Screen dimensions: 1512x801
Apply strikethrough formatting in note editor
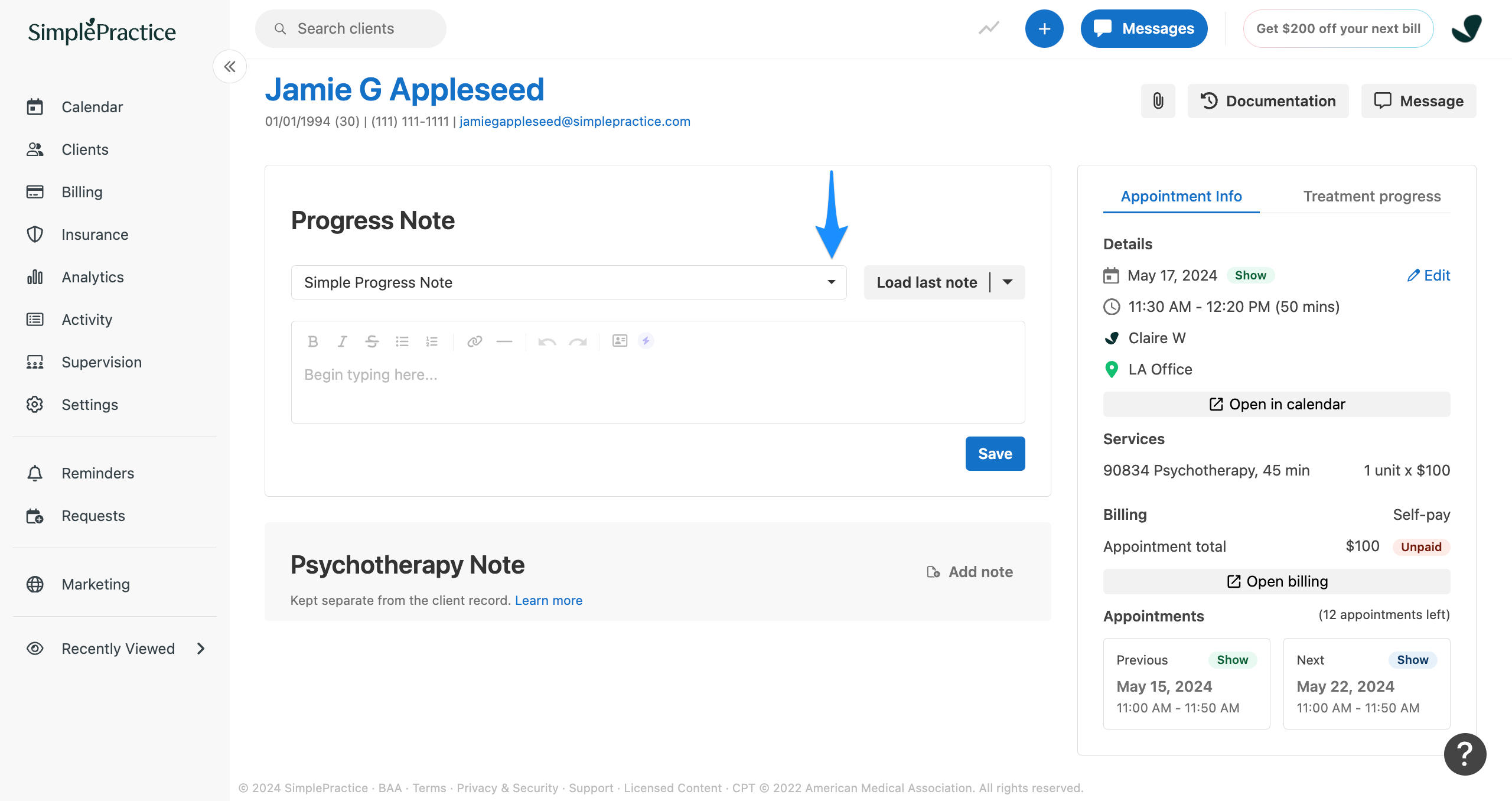pyautogui.click(x=372, y=341)
